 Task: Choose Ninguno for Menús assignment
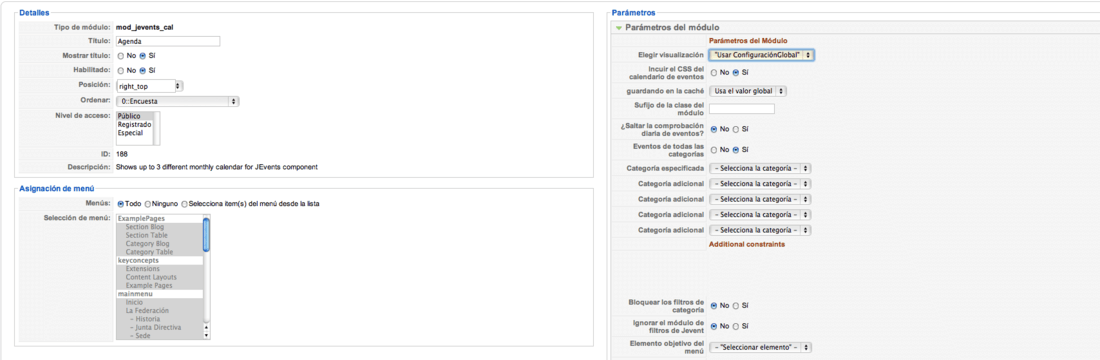[148, 204]
